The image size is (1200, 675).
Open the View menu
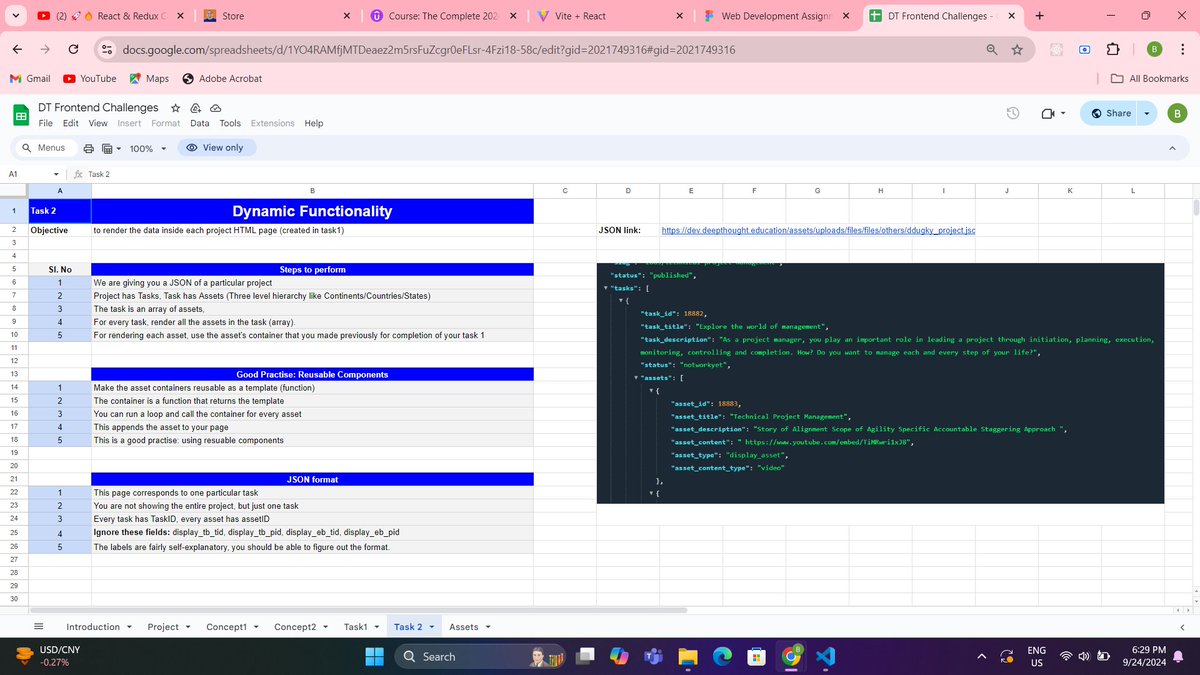pyautogui.click(x=98, y=123)
